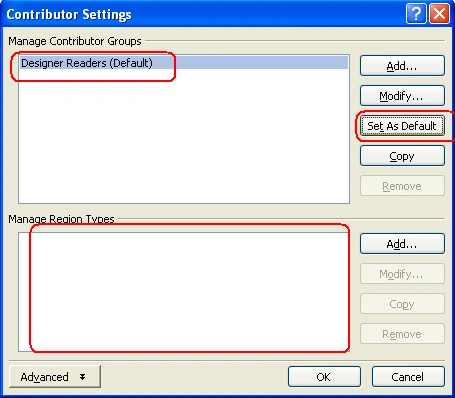455x398 pixels.
Task: Copy the selected contributor group
Action: click(402, 156)
